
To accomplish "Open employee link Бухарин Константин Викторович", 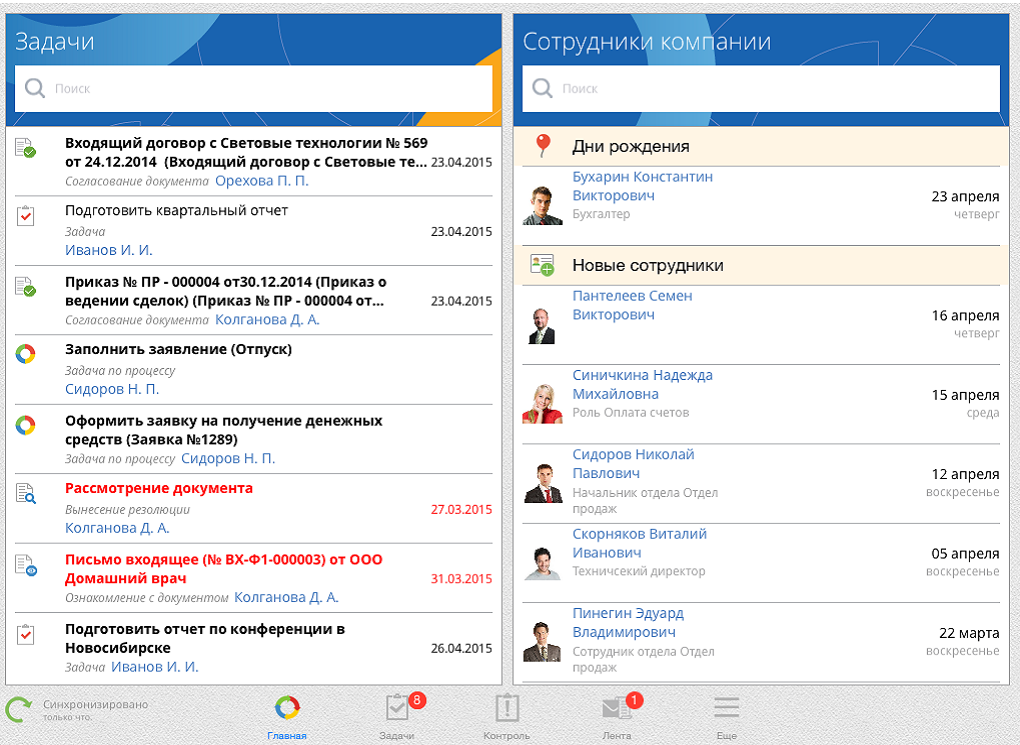I will [x=643, y=186].
